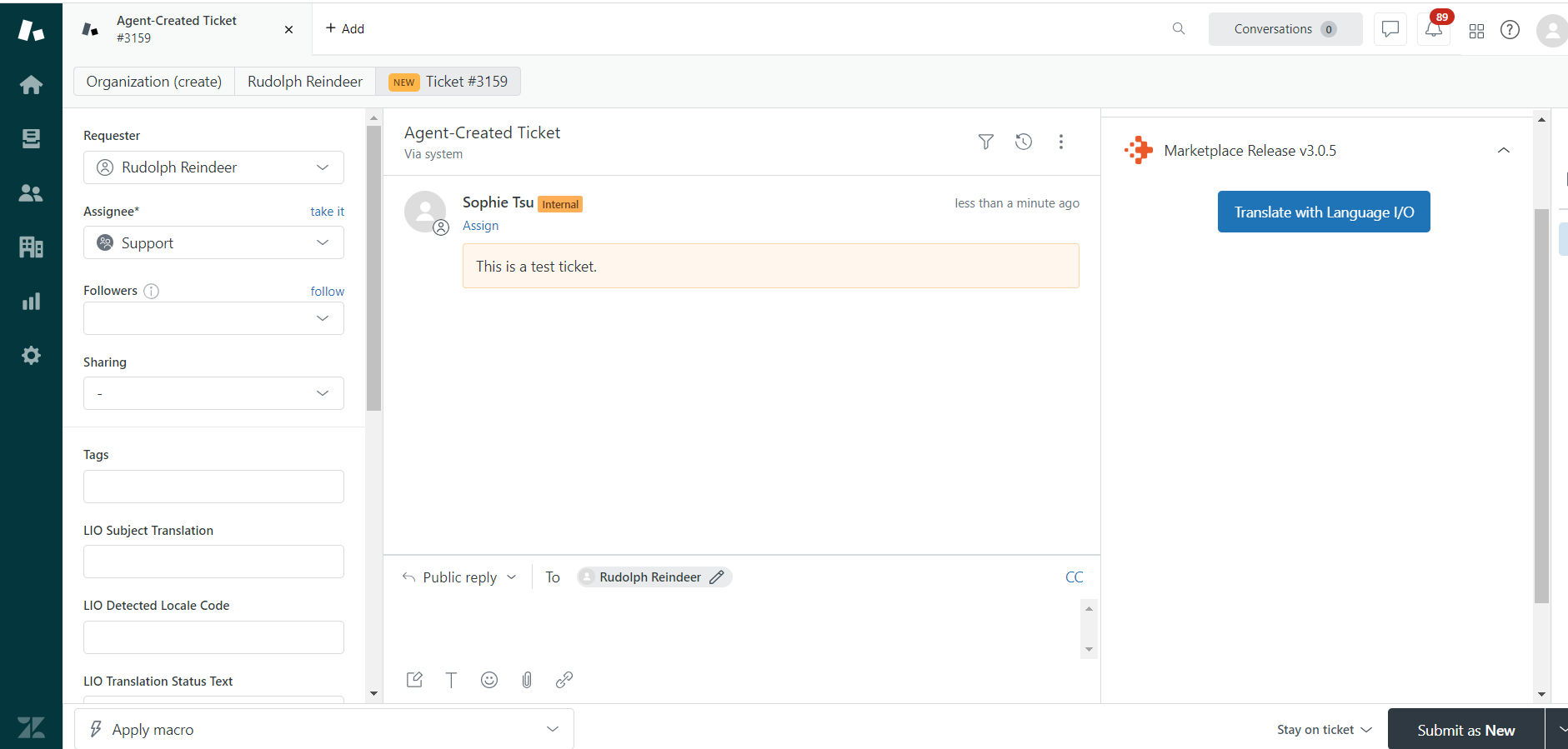
Task: Select the Organization (create) tab
Action: (x=154, y=82)
